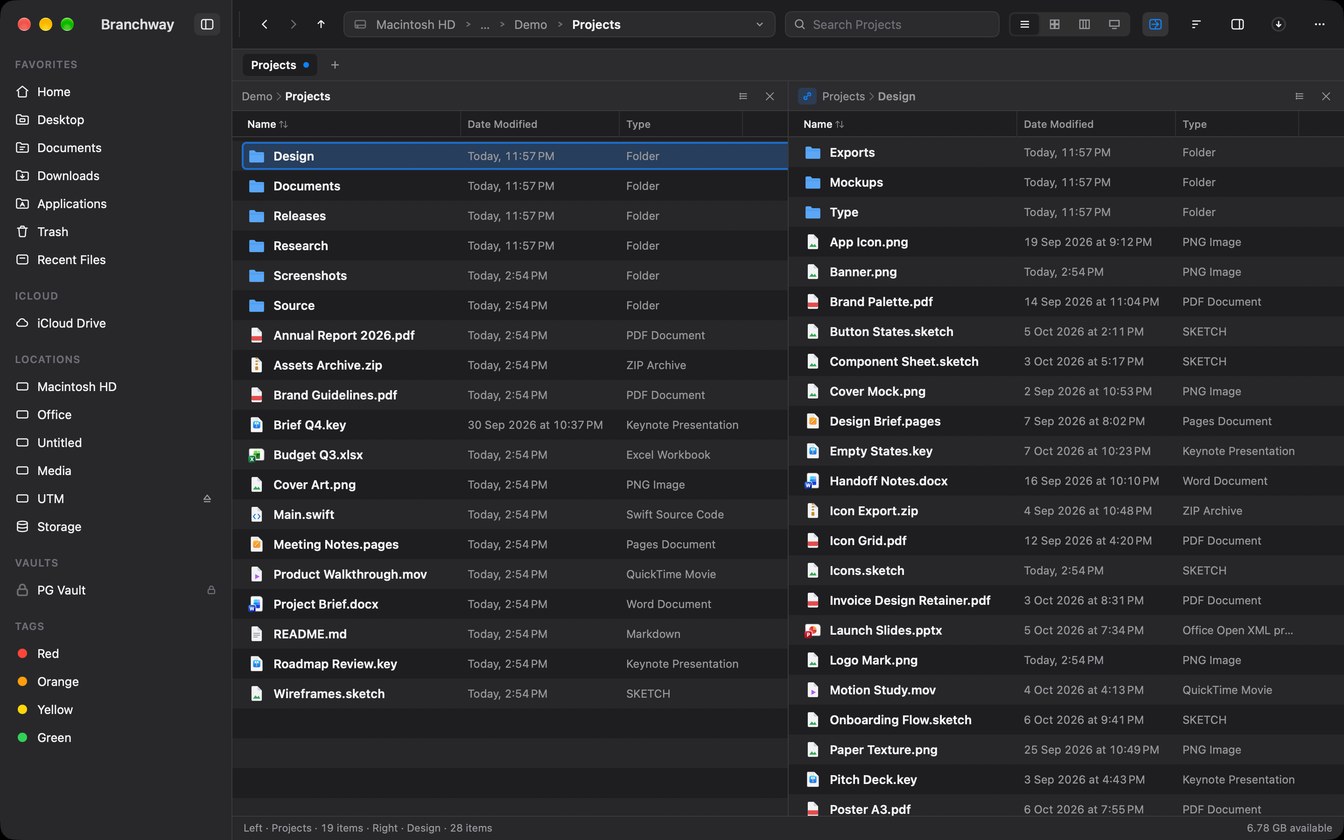Open the downloads activity icon

point(1278,24)
